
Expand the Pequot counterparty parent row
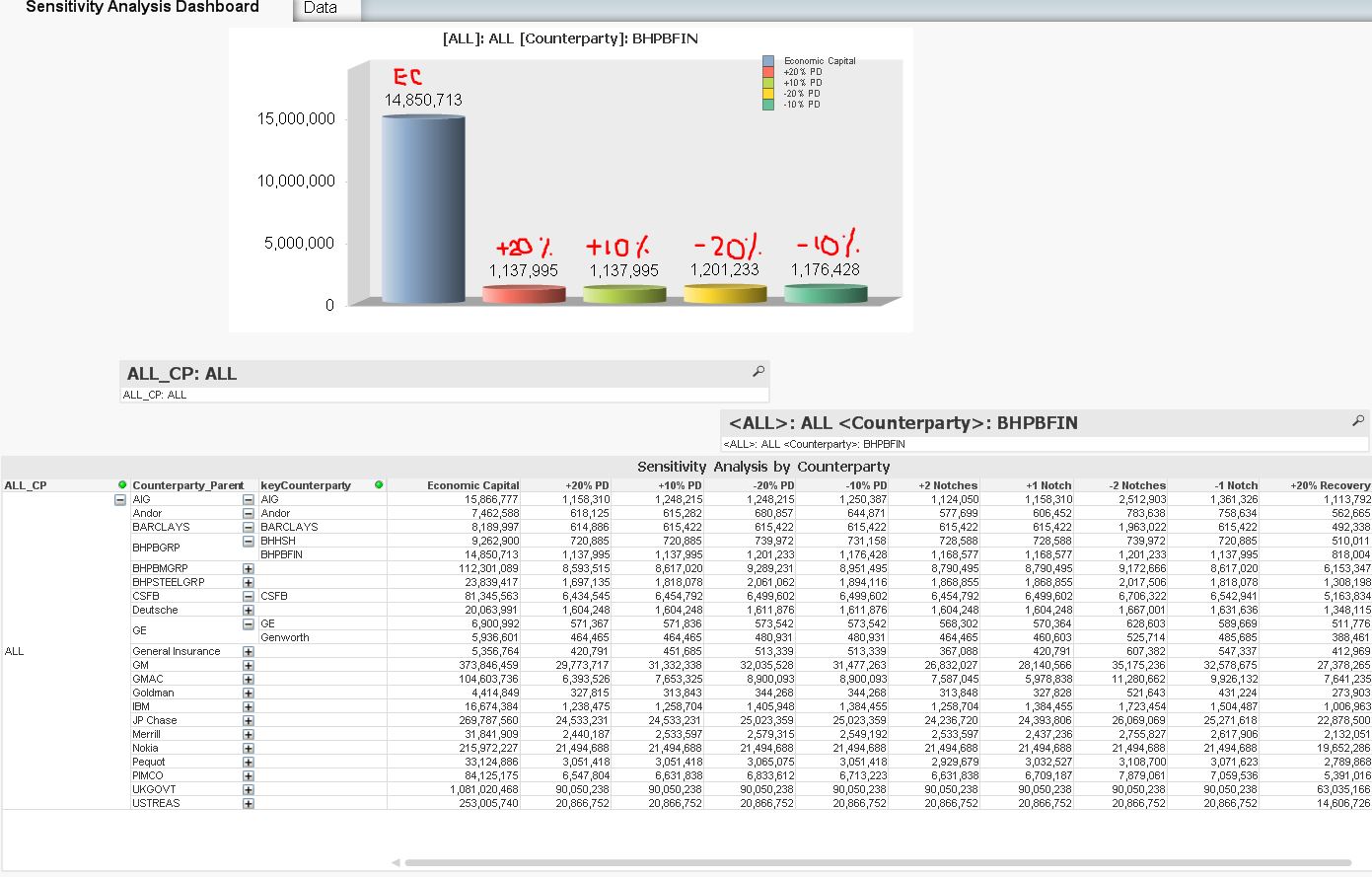pos(248,763)
